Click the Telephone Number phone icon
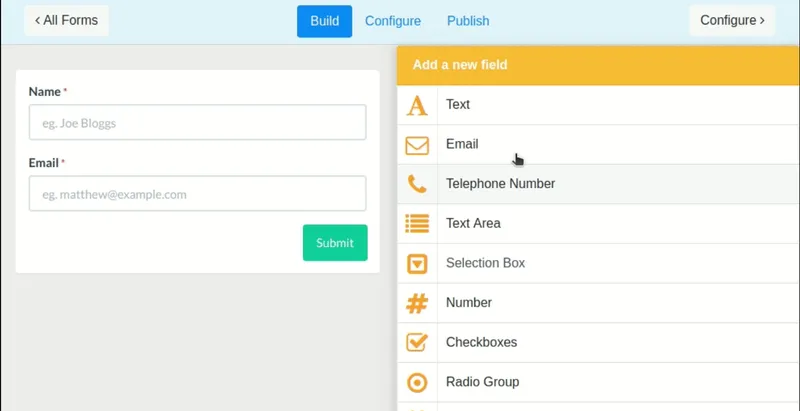Image resolution: width=800 pixels, height=411 pixels. 417,184
